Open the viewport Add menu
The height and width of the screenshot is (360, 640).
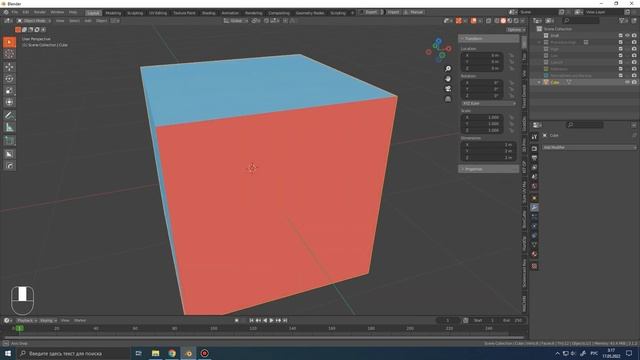tap(88, 20)
